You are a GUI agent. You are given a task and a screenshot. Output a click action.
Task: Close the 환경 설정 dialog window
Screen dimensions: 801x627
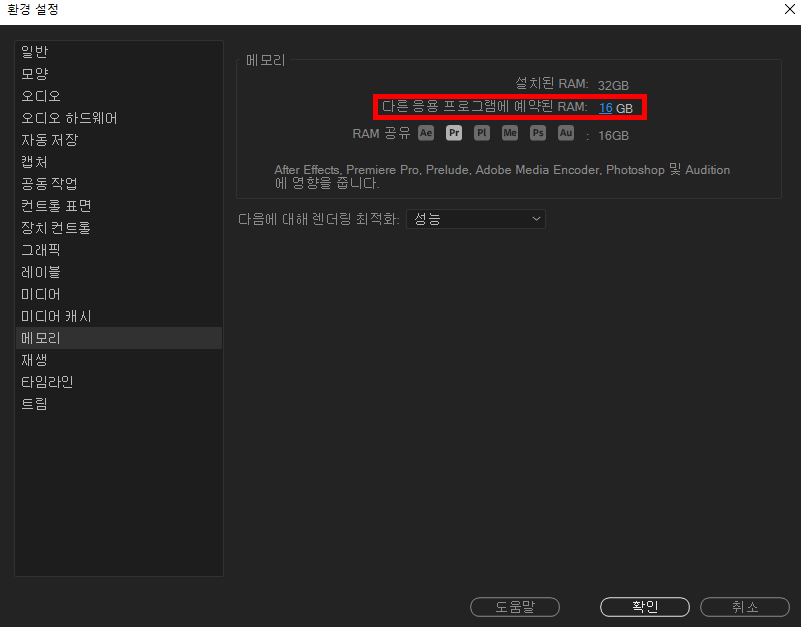(x=789, y=9)
